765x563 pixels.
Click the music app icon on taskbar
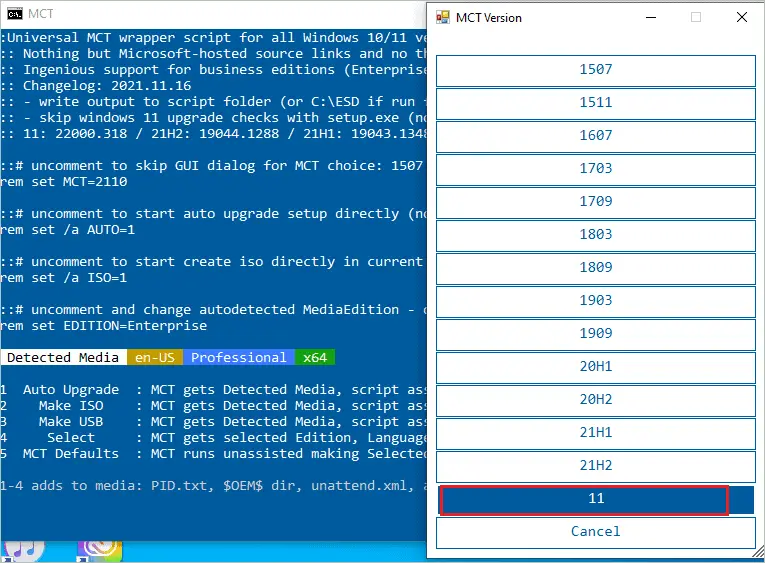(23, 550)
